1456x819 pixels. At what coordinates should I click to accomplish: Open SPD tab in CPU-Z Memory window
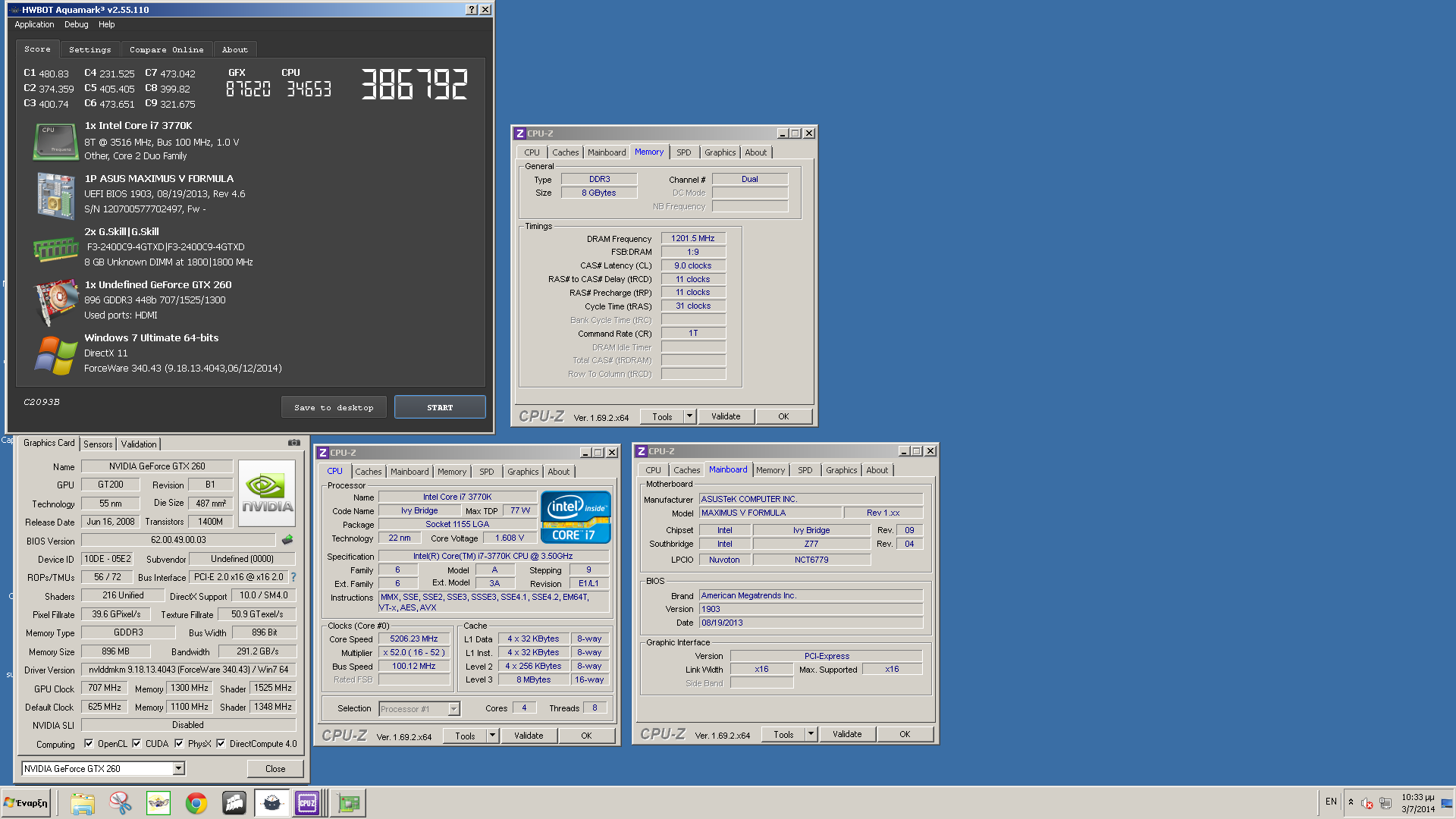683,152
